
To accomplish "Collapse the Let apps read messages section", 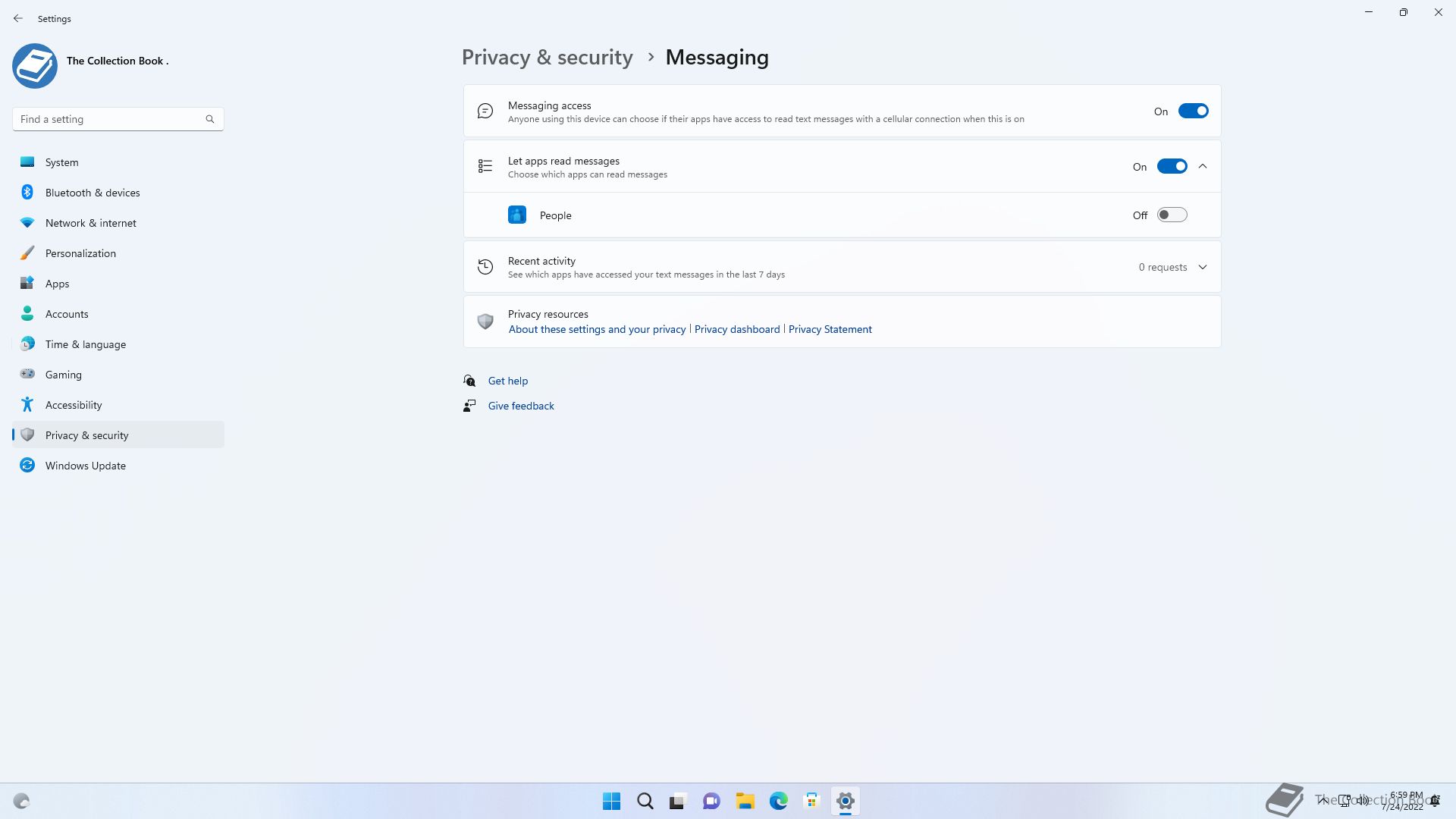I will coord(1203,167).
